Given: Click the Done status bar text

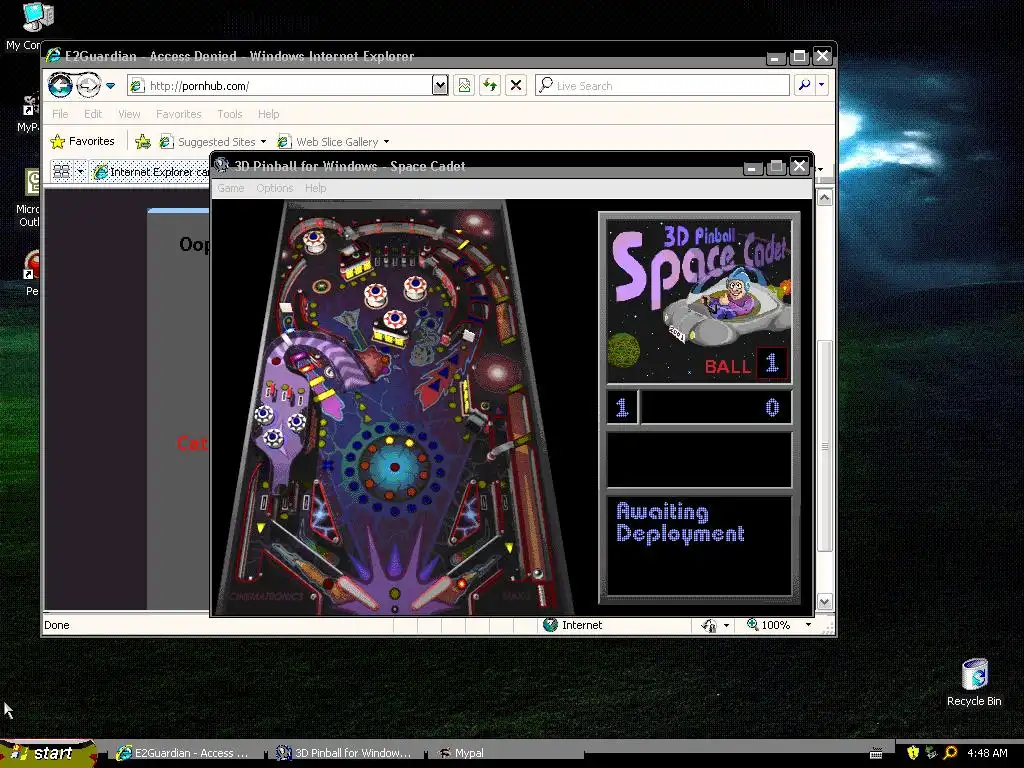Looking at the screenshot, I should click(x=57, y=625).
